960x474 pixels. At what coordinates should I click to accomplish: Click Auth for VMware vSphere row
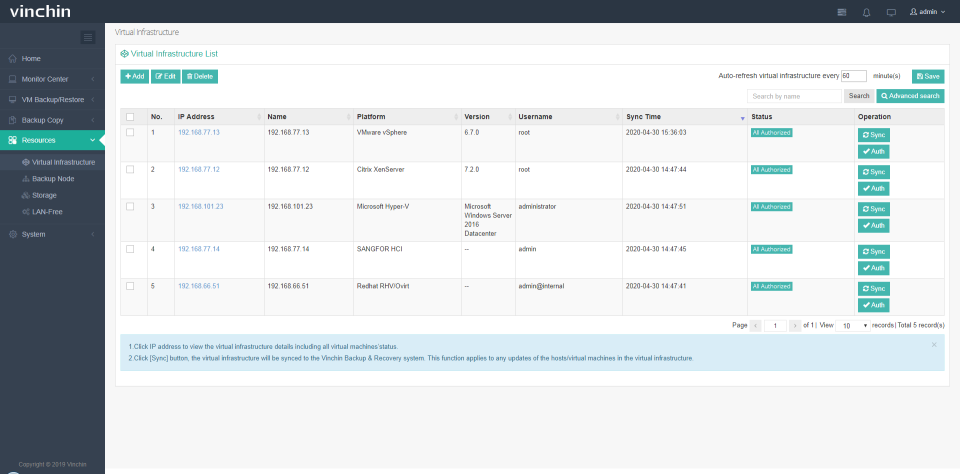[874, 152]
